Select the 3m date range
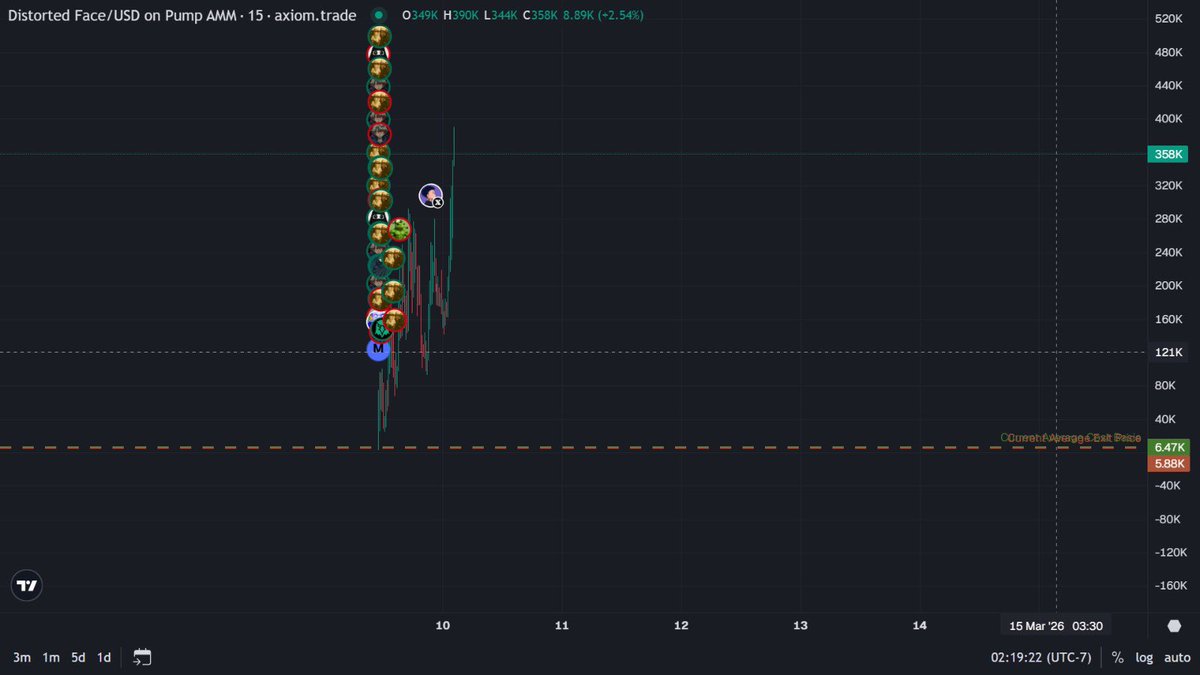The width and height of the screenshot is (1200, 675). [x=22, y=657]
